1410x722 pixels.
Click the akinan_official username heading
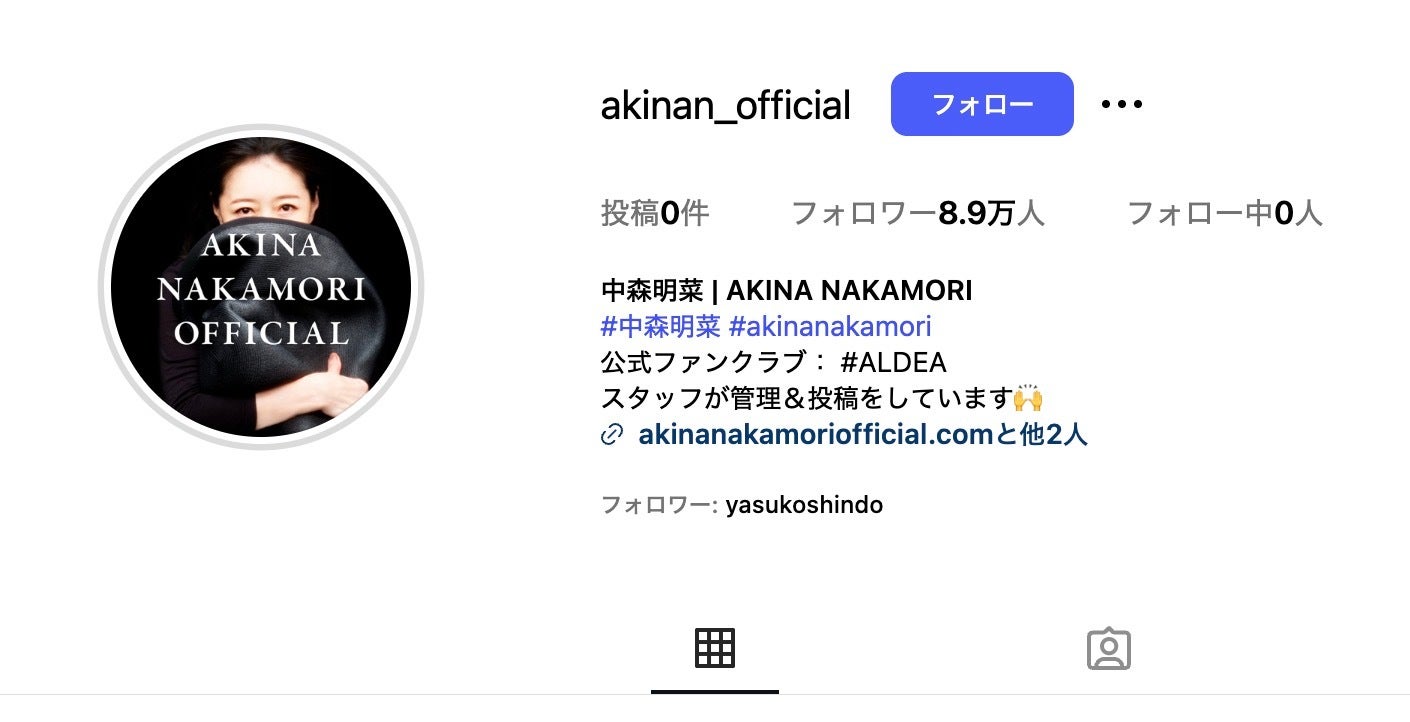click(725, 105)
